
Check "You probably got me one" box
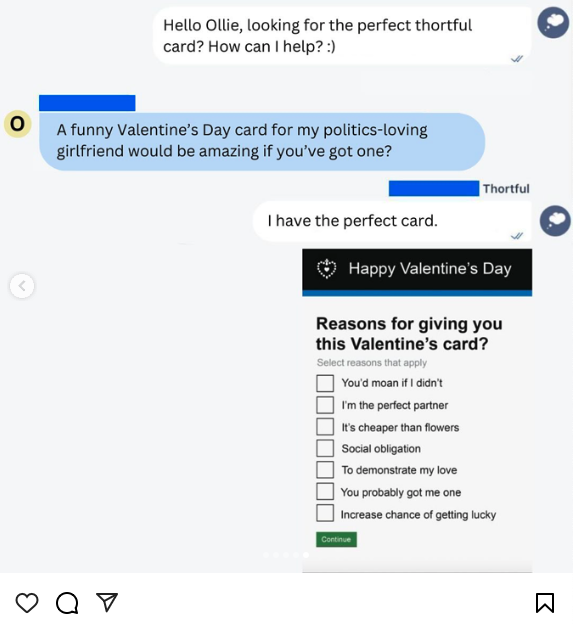(x=325, y=491)
